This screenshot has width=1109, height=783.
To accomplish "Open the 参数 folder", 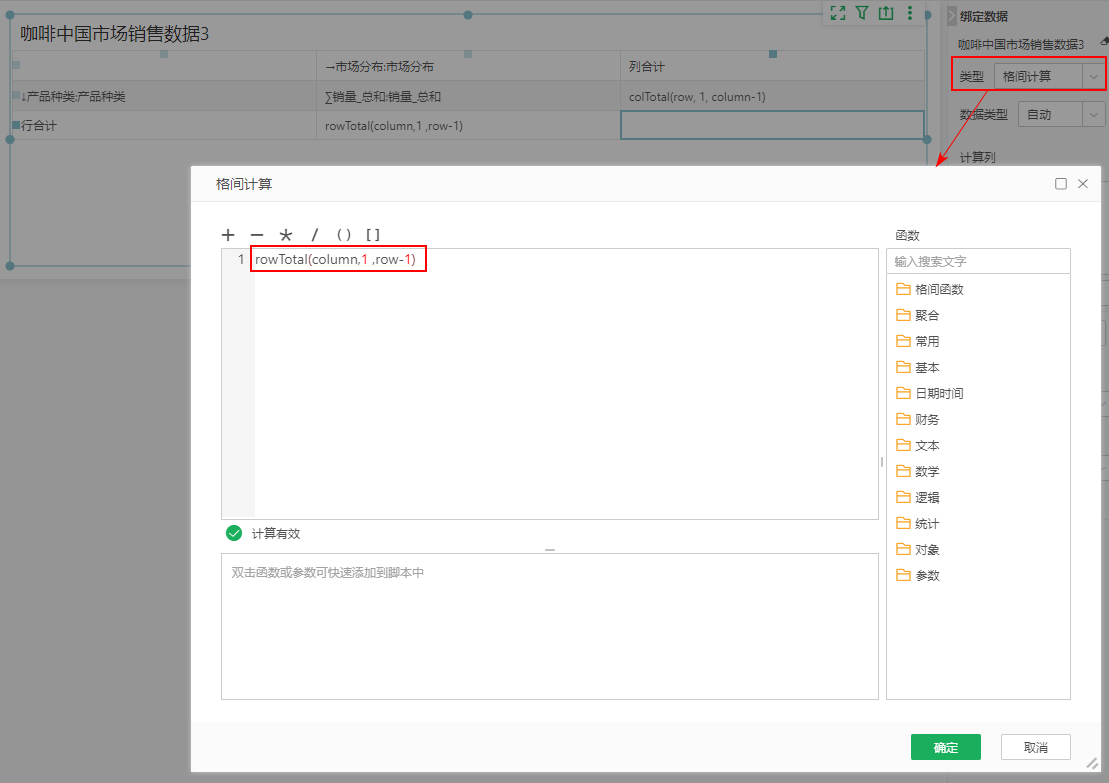I will tap(918, 576).
